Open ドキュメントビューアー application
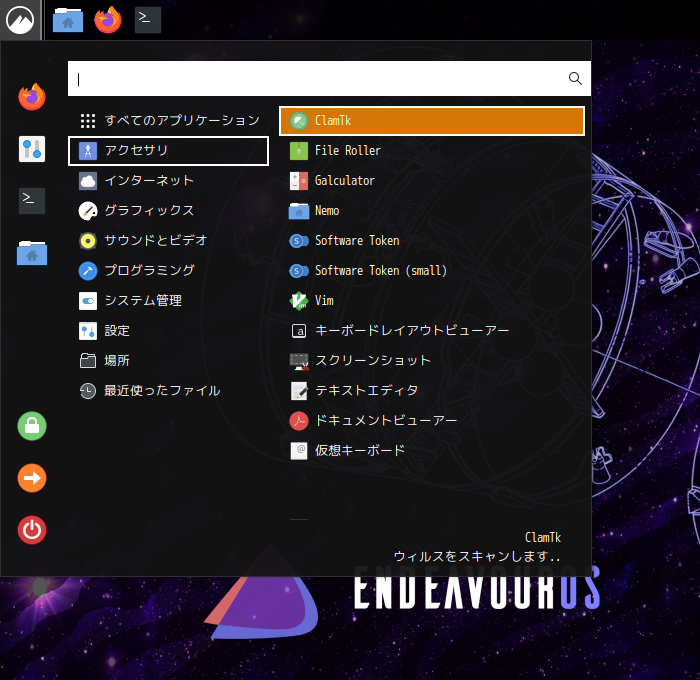Image resolution: width=700 pixels, height=680 pixels. [x=432, y=421]
